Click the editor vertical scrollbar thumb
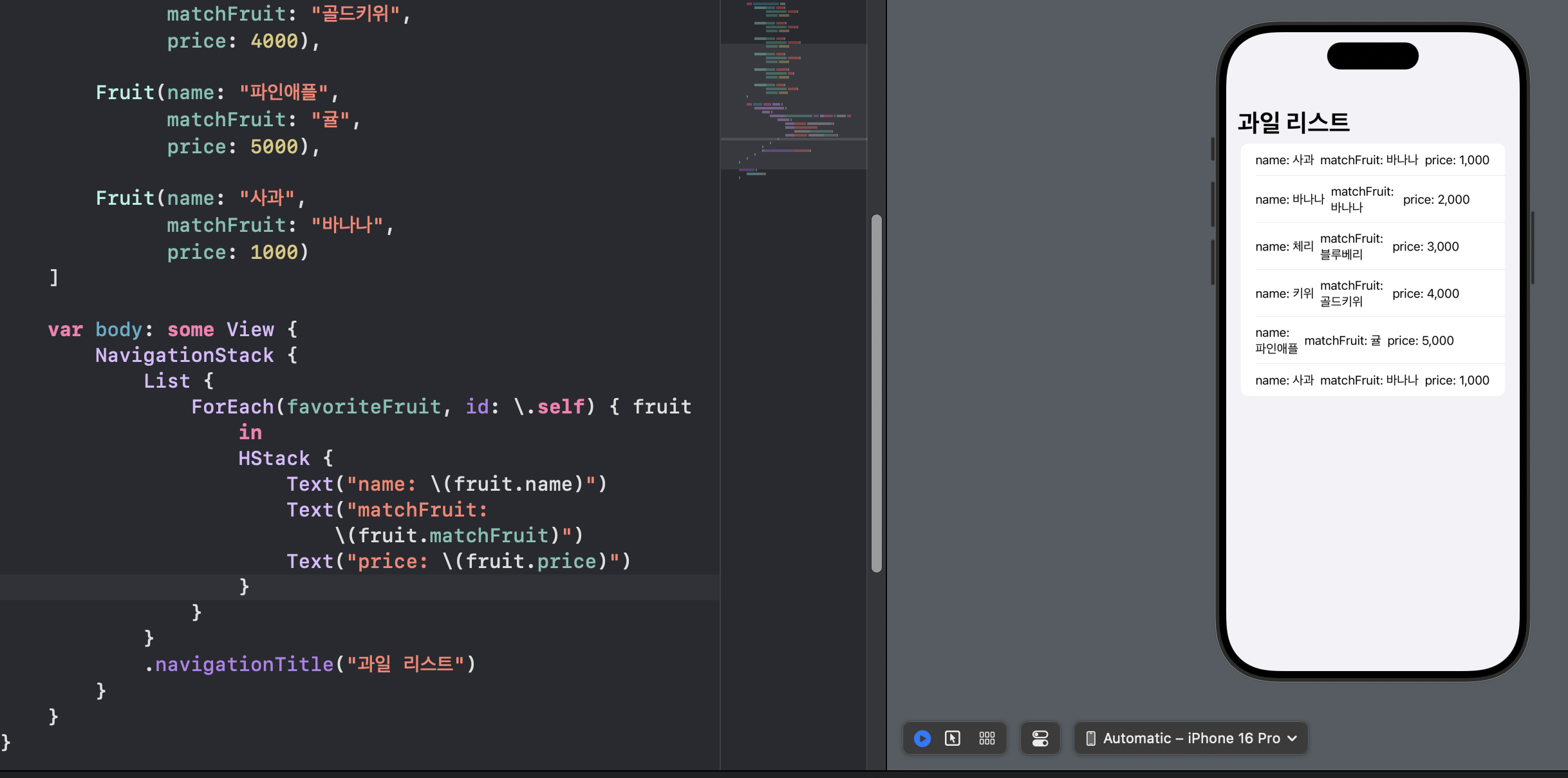This screenshot has height=778, width=1568. coord(876,393)
